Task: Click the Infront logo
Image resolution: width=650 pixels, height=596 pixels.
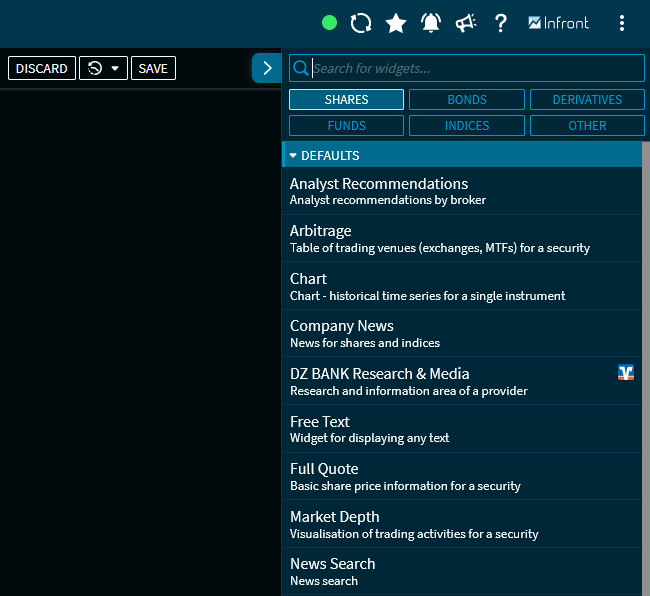Action: point(558,23)
